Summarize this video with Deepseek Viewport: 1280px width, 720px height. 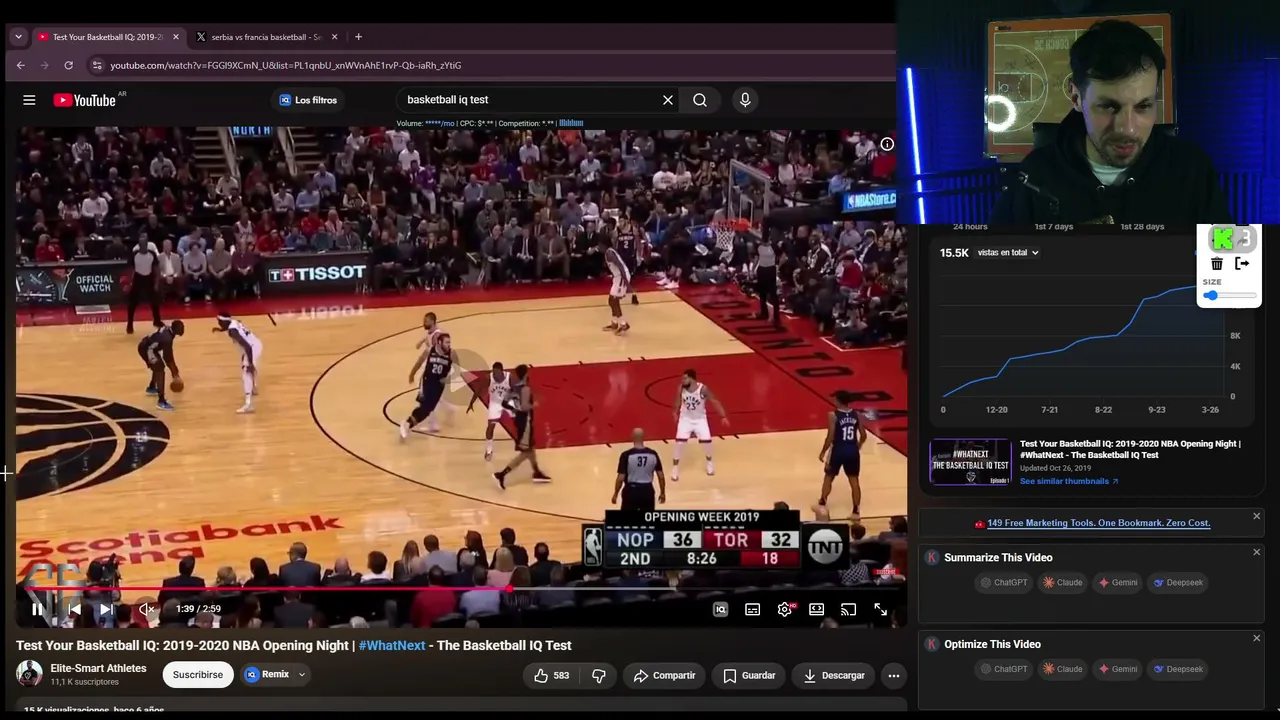tap(1178, 582)
